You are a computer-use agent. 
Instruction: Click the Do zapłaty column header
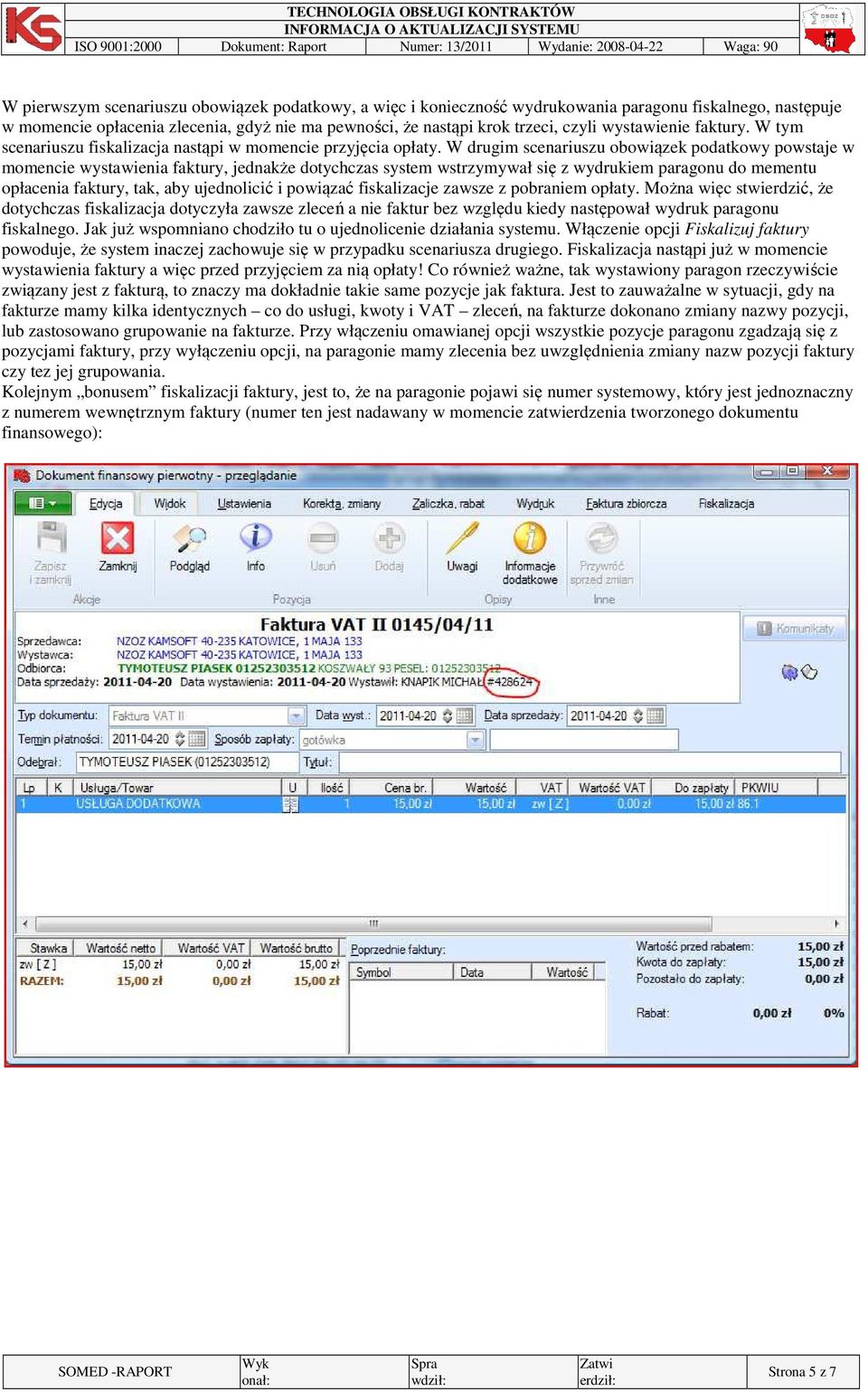click(694, 788)
